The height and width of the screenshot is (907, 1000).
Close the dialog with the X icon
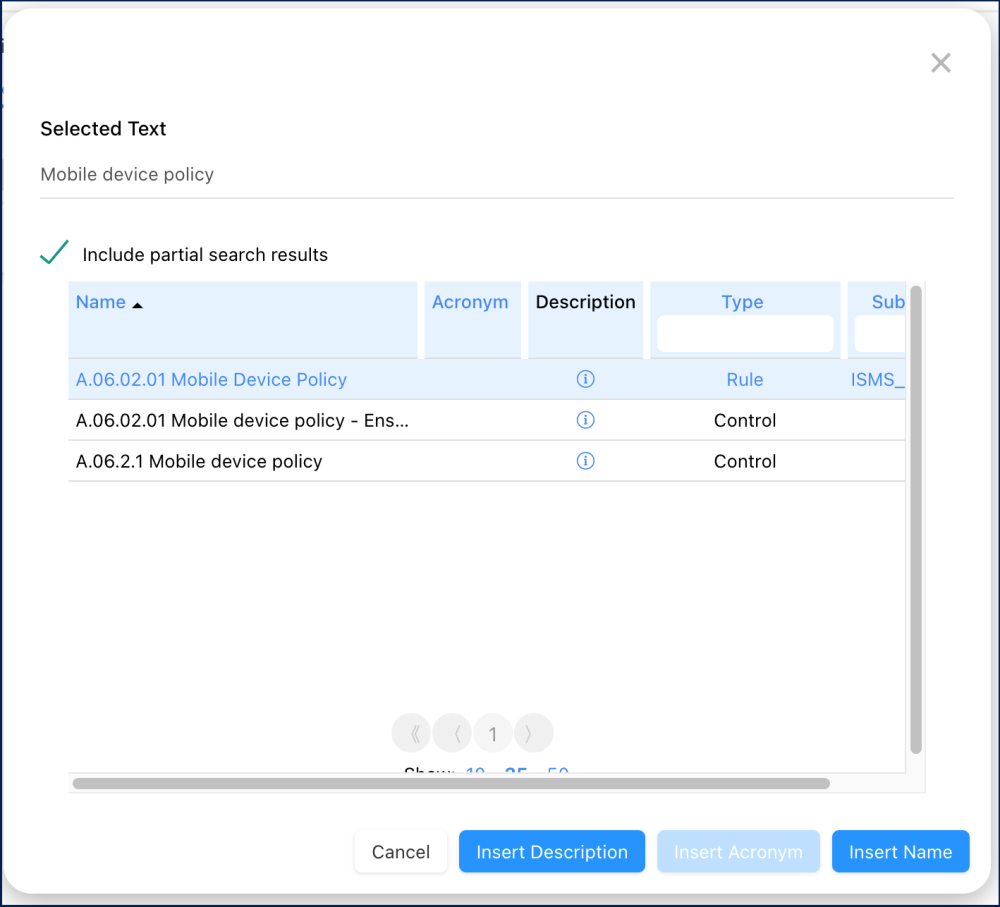pyautogui.click(x=940, y=64)
